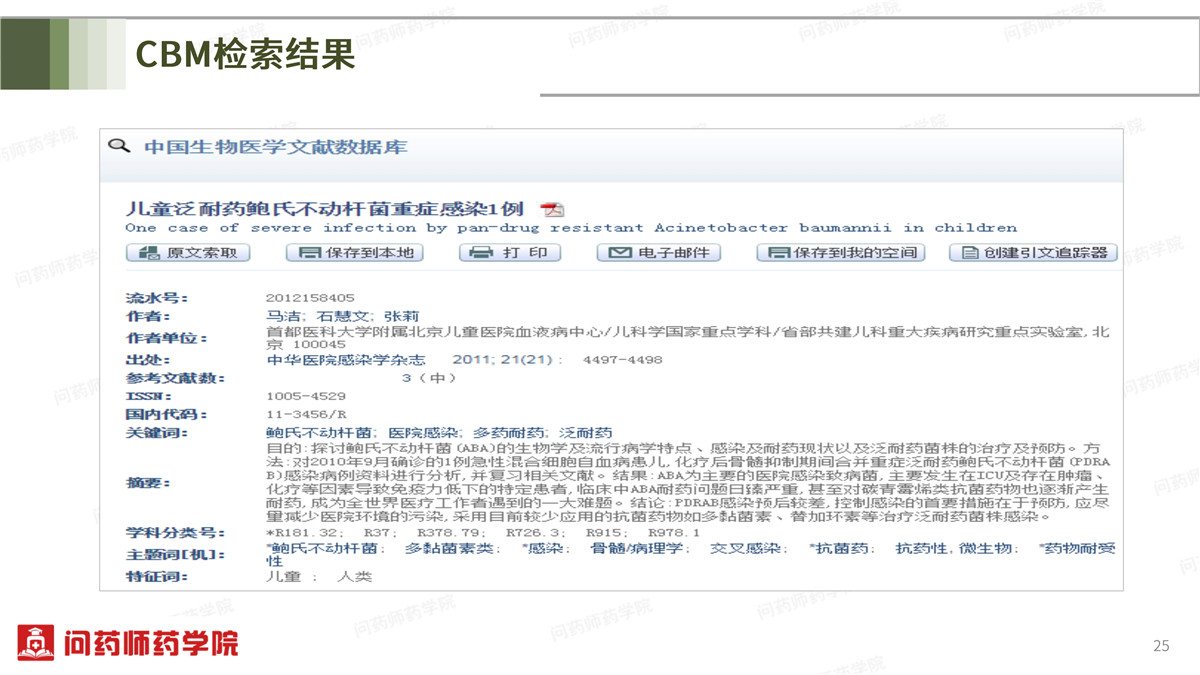
Task: Click the 保存到我的空间 button
Action: coord(839,253)
